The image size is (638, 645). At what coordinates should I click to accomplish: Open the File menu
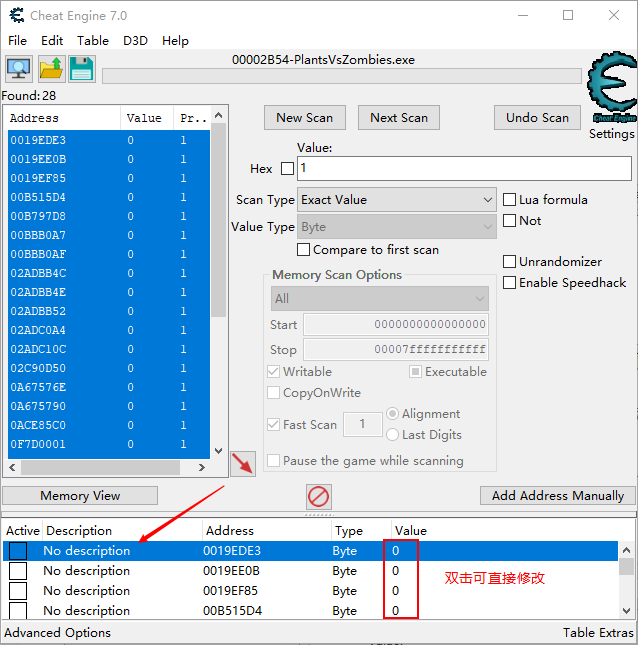(17, 41)
